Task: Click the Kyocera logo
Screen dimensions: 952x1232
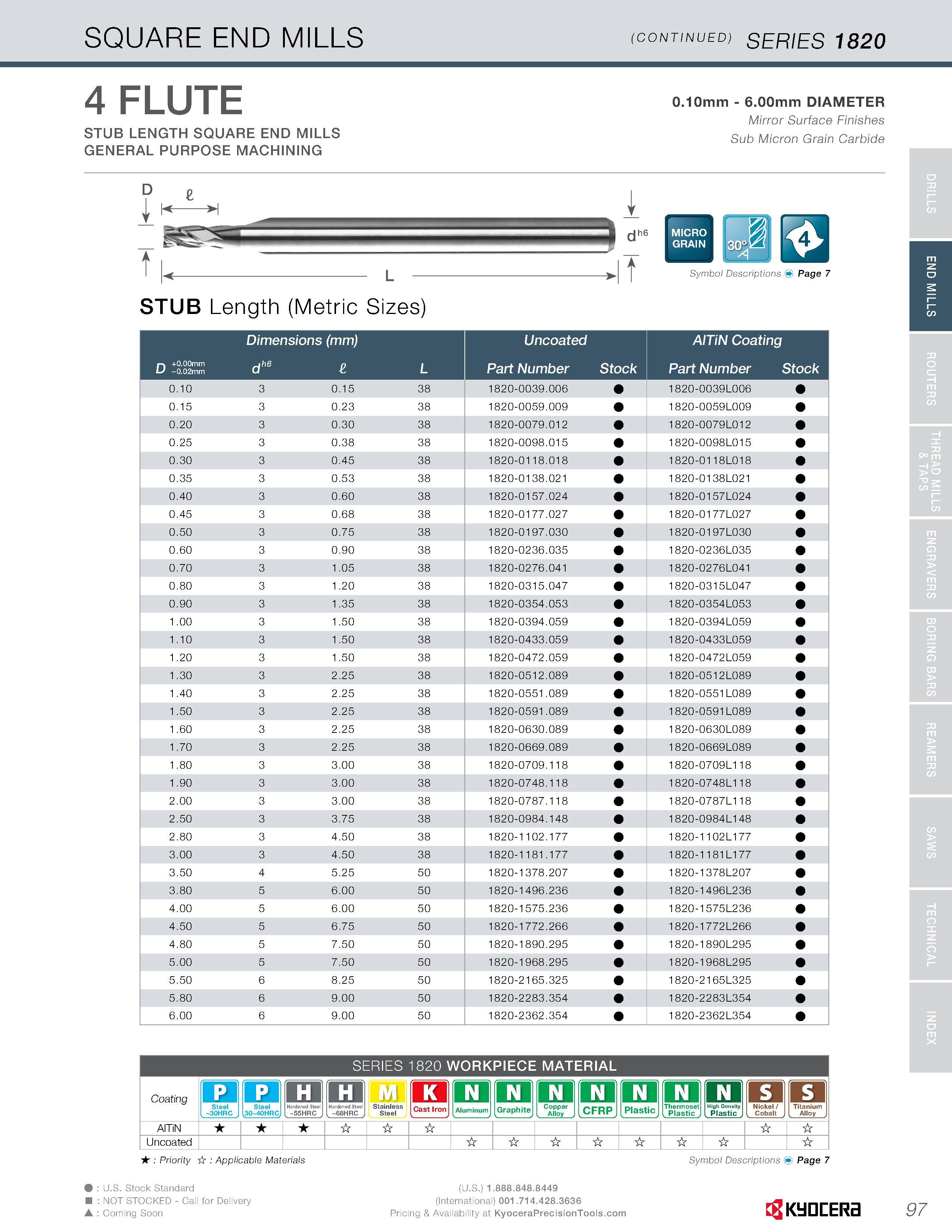Action: (x=813, y=1210)
